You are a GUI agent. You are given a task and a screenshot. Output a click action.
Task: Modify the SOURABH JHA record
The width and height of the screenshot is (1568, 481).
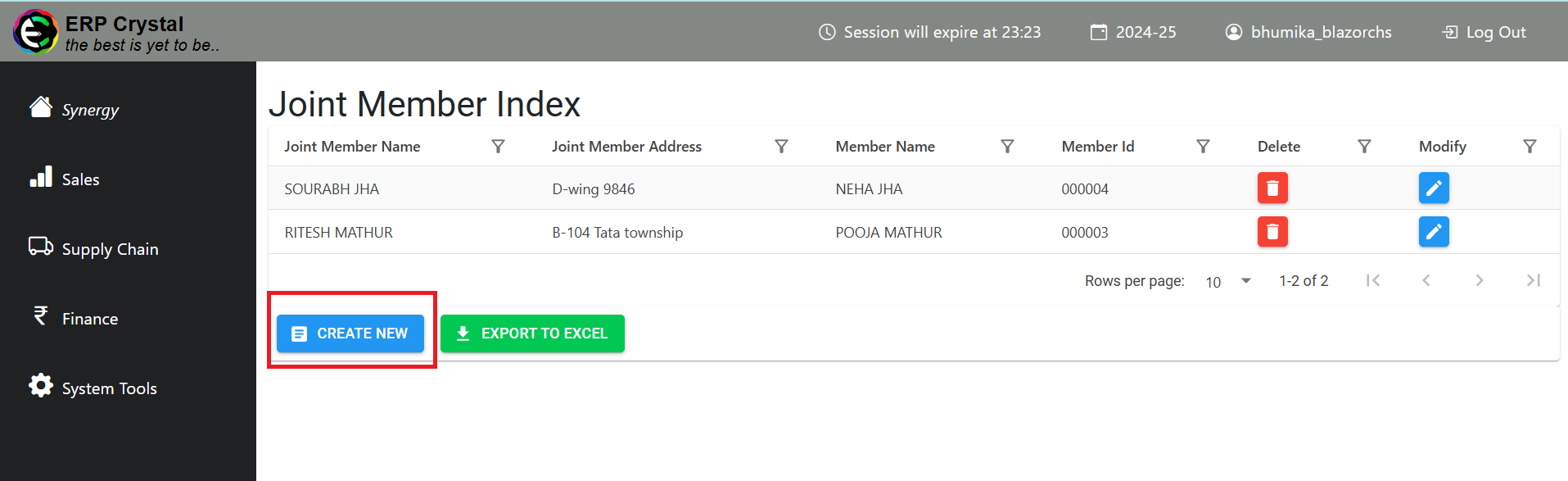click(1434, 188)
